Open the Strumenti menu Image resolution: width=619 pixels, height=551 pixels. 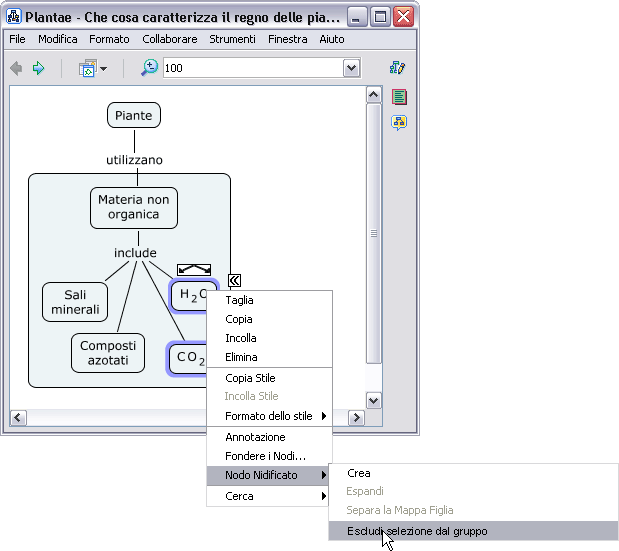[x=231, y=39]
